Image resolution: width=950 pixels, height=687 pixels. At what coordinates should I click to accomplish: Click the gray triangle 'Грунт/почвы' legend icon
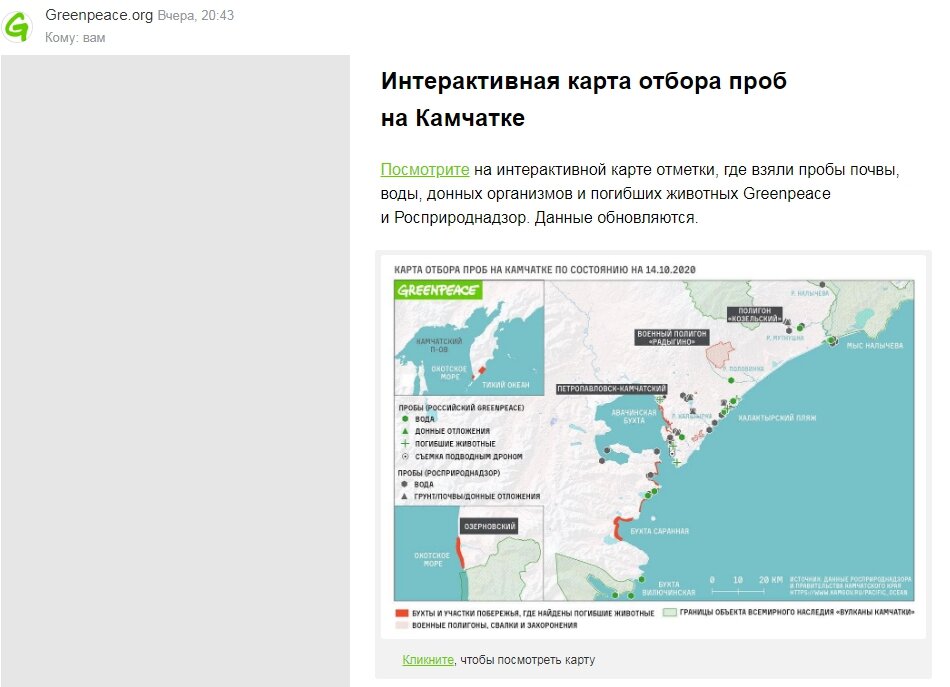[404, 496]
